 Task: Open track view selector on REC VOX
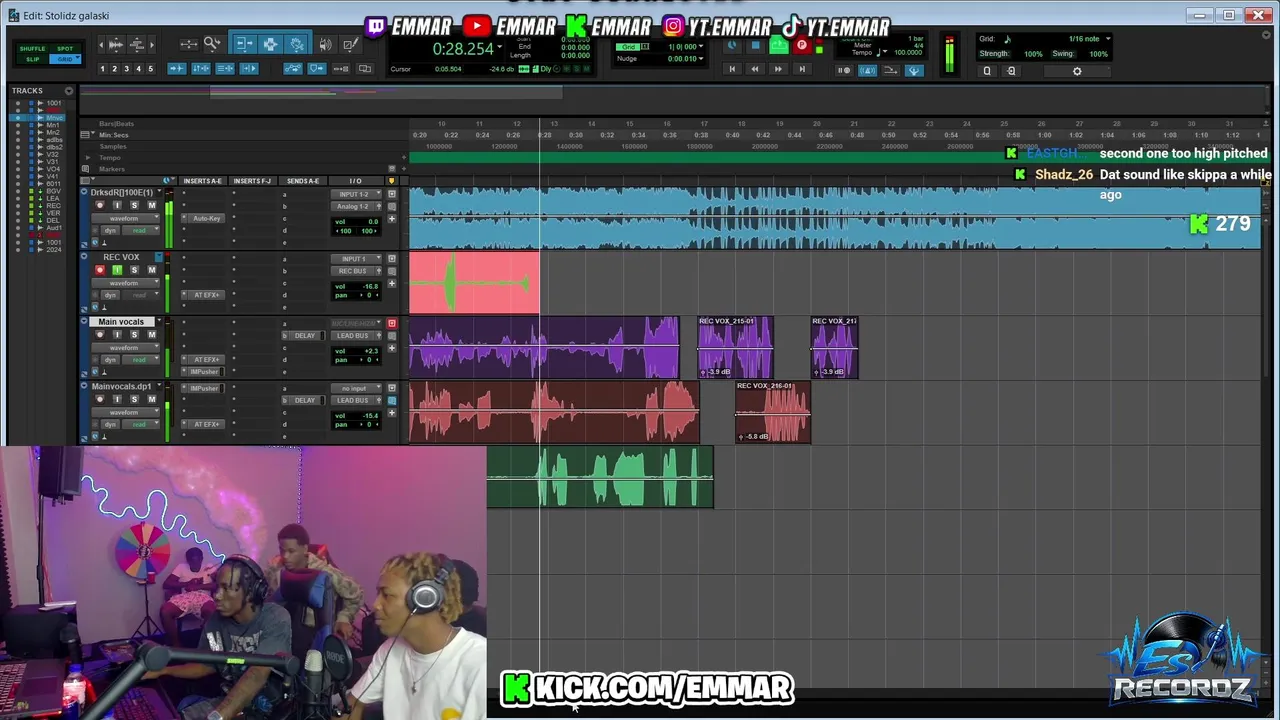124,282
